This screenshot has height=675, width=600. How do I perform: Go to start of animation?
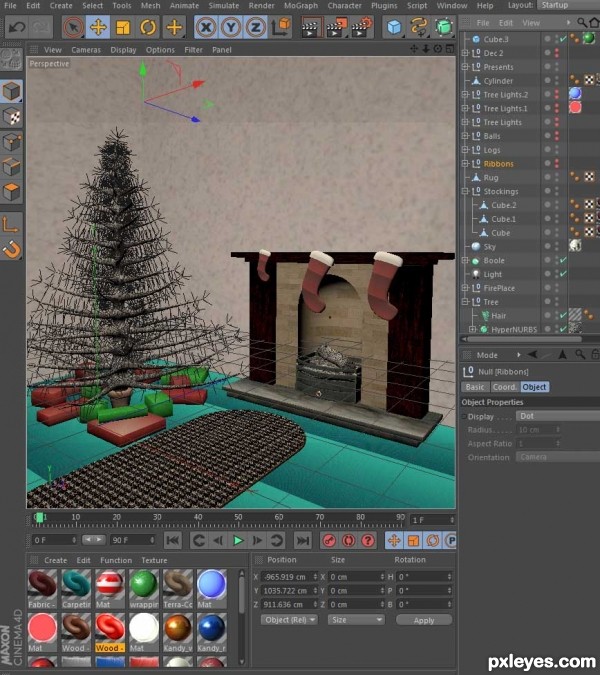point(173,540)
